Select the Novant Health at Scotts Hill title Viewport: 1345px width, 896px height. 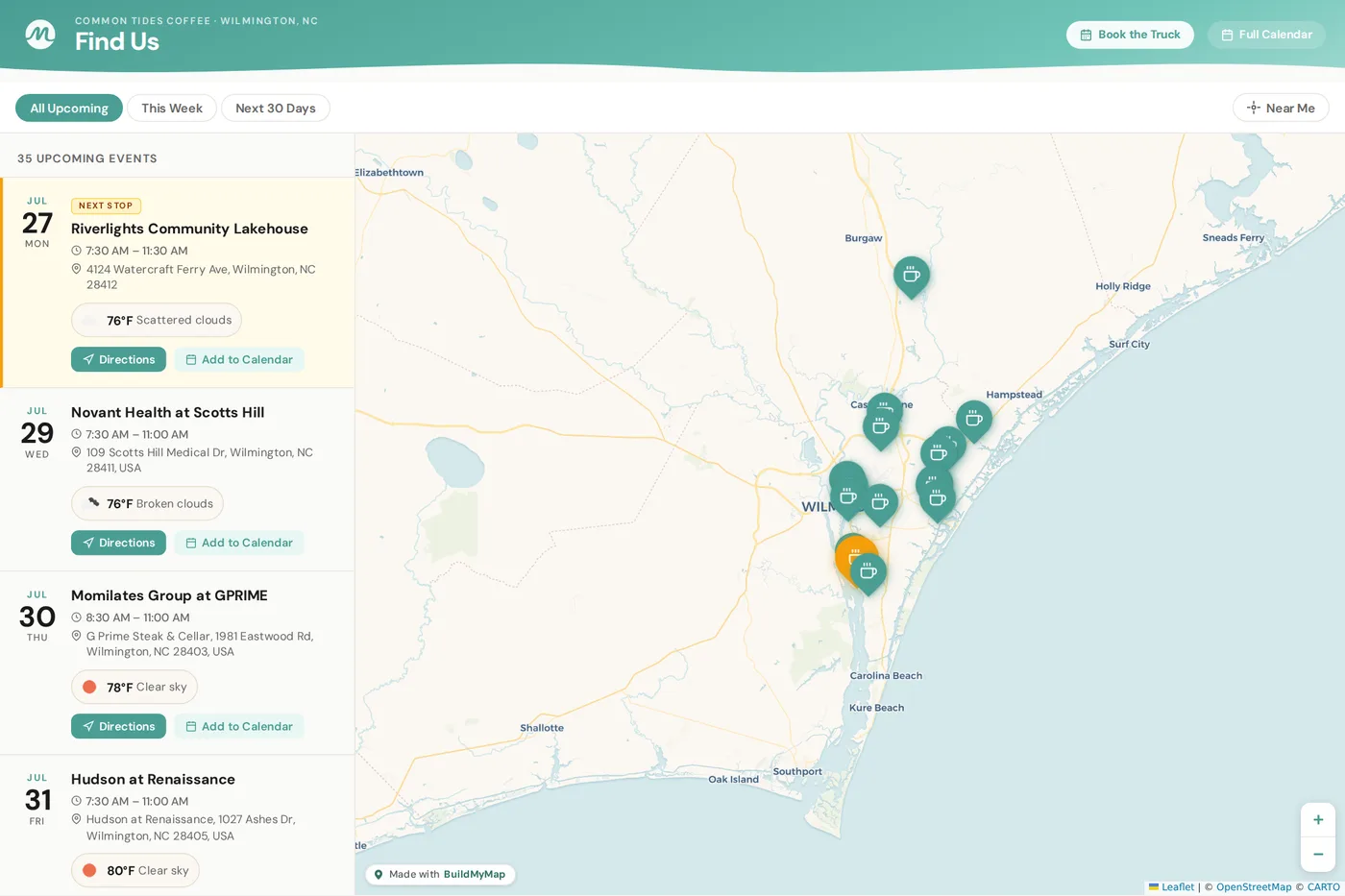[x=167, y=412]
